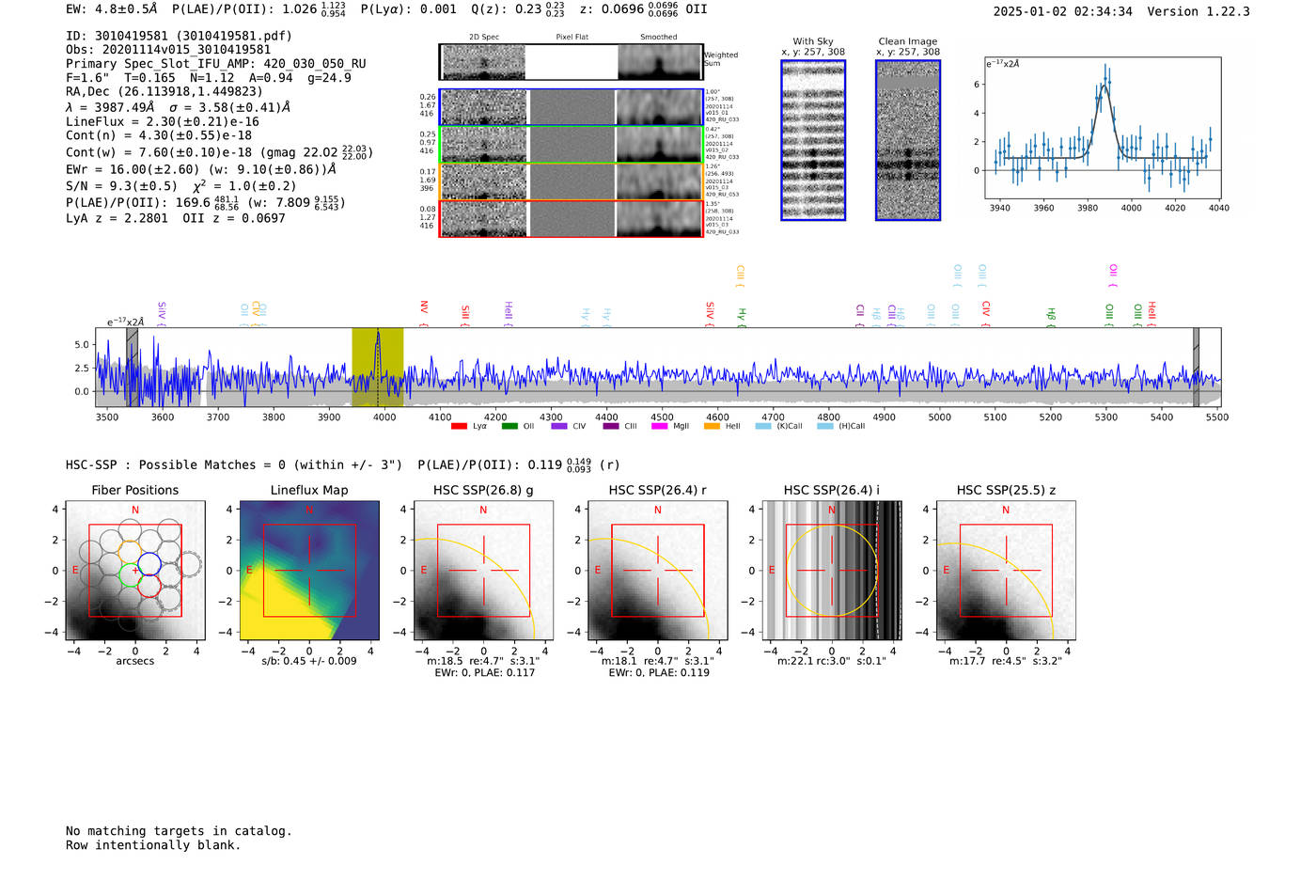The image size is (1316, 896).
Task: Open the HSC SSP(26.4) i cutout
Action: pos(832,570)
